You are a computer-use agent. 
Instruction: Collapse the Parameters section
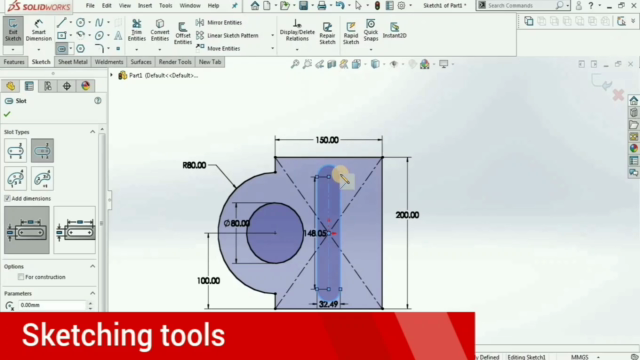click(93, 293)
